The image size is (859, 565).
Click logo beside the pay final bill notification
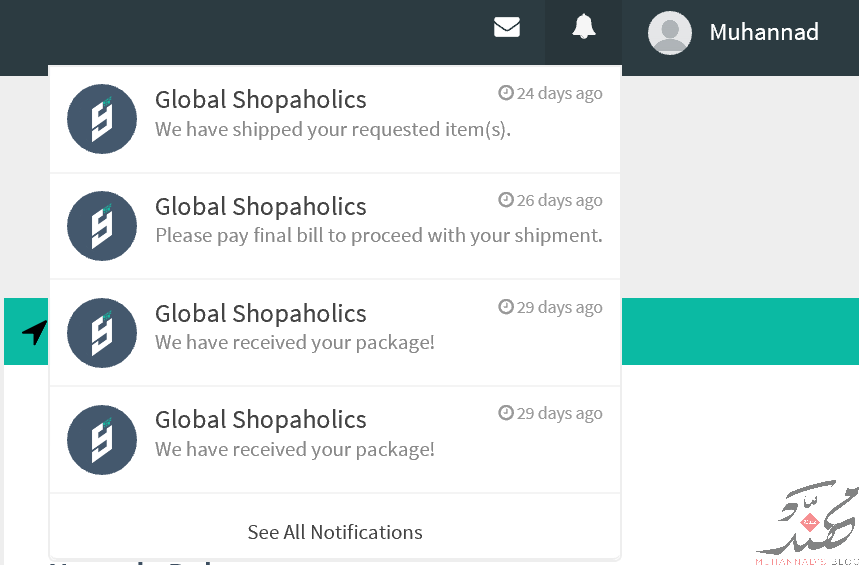(x=102, y=226)
